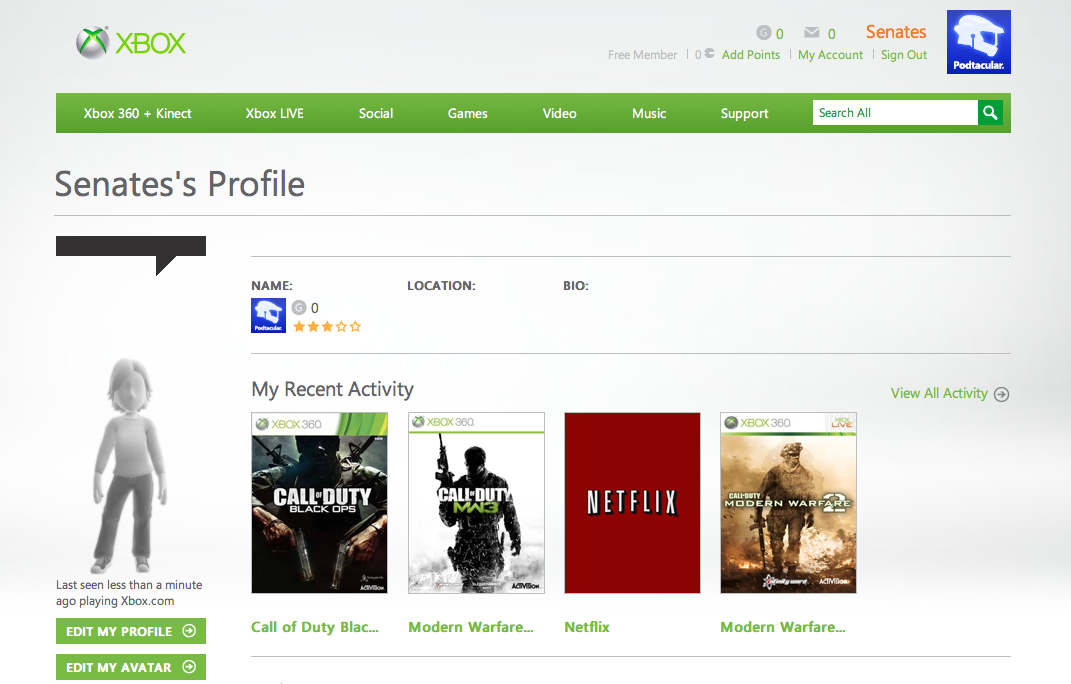
Task: Click the header Gamerscore value 0
Action: click(x=779, y=33)
